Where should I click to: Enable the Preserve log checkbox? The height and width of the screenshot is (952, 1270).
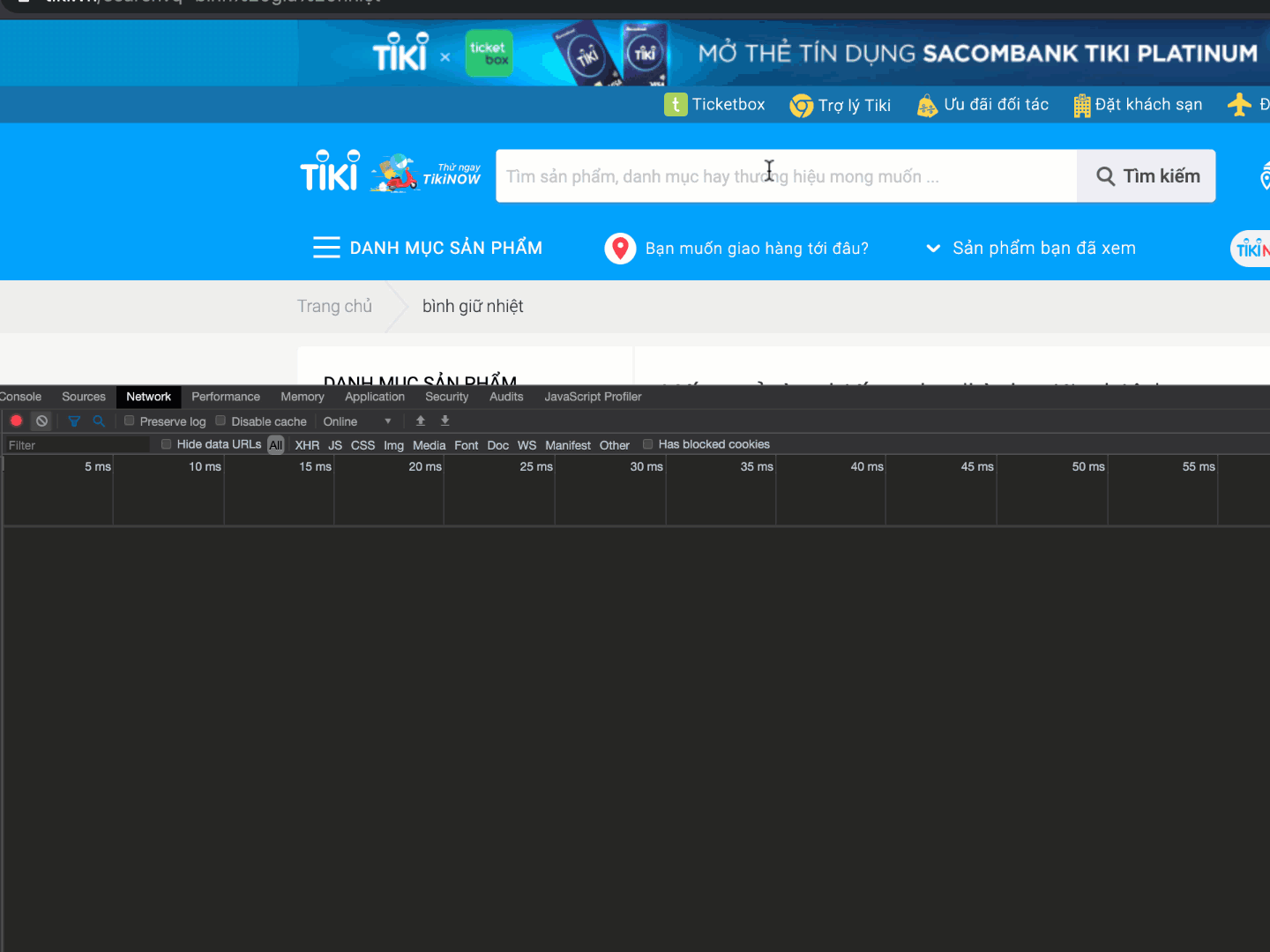pos(130,420)
